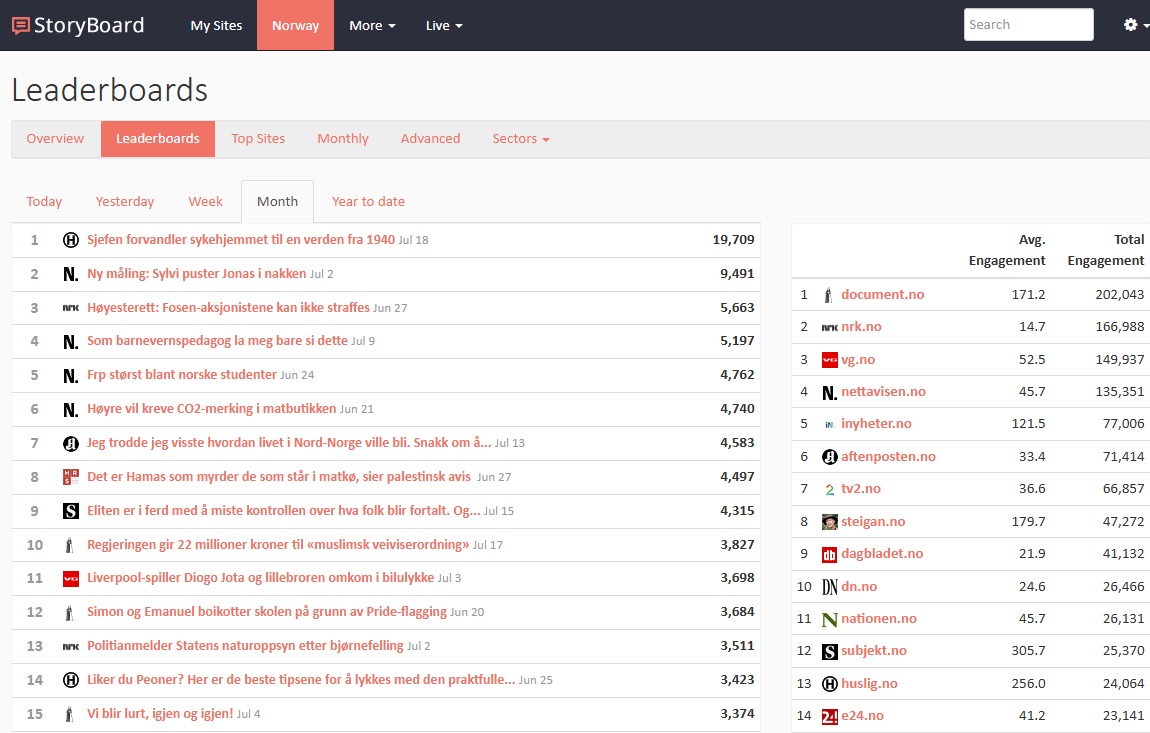Click the steigan.no portrait icon
The width and height of the screenshot is (1150, 733).
point(829,522)
